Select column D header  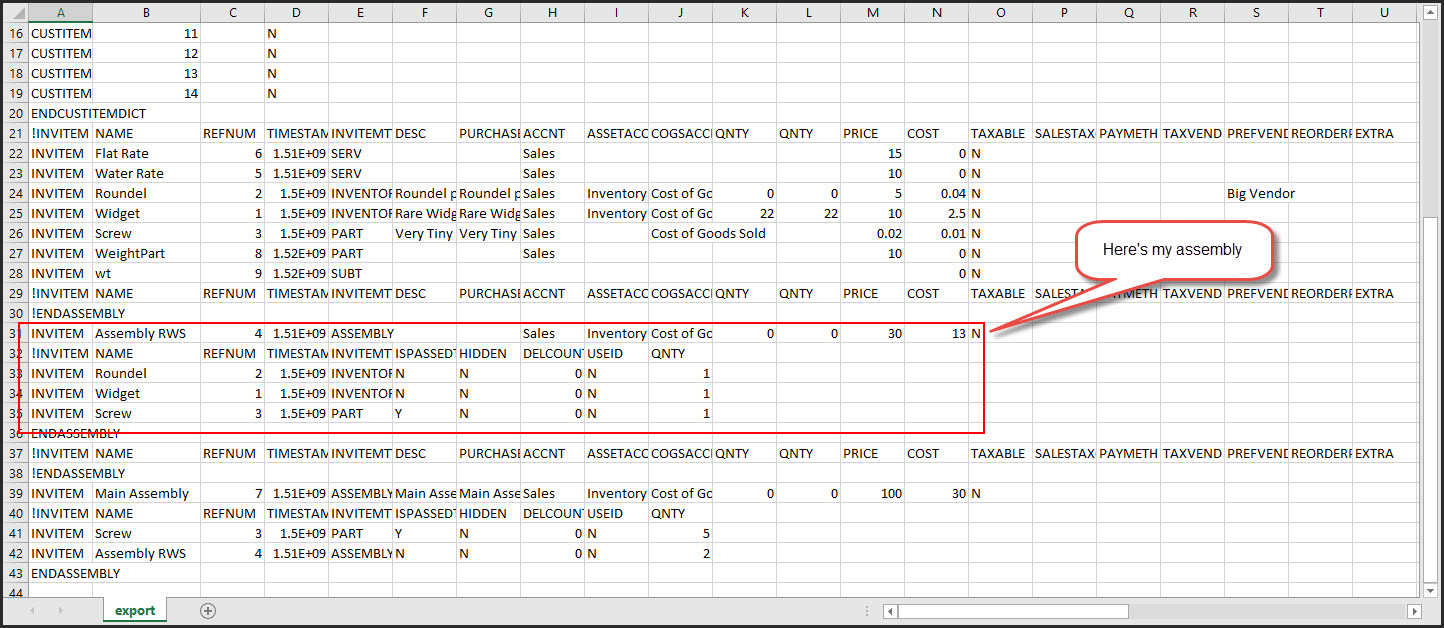pos(296,12)
